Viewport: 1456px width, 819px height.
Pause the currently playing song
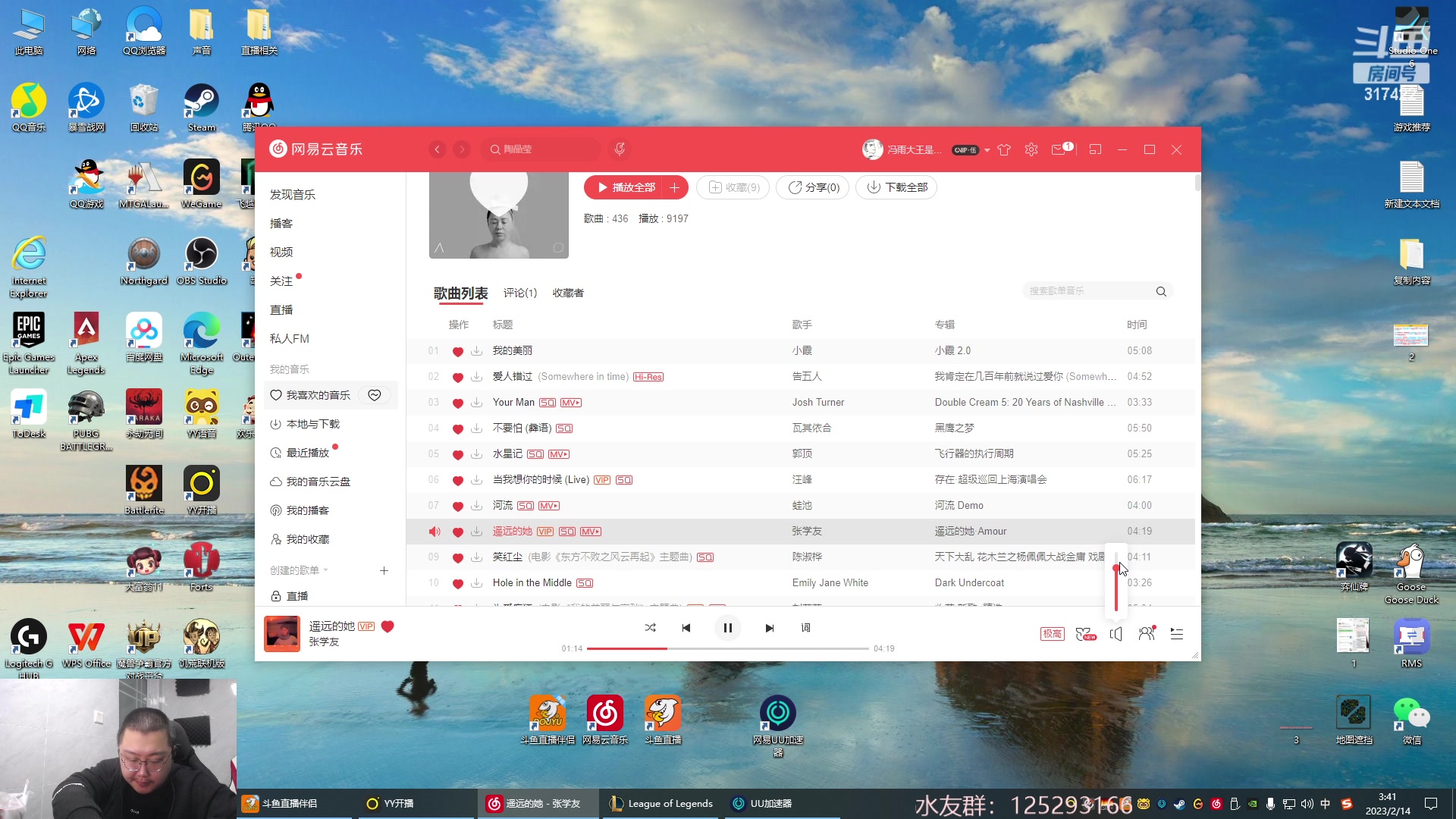(x=727, y=628)
